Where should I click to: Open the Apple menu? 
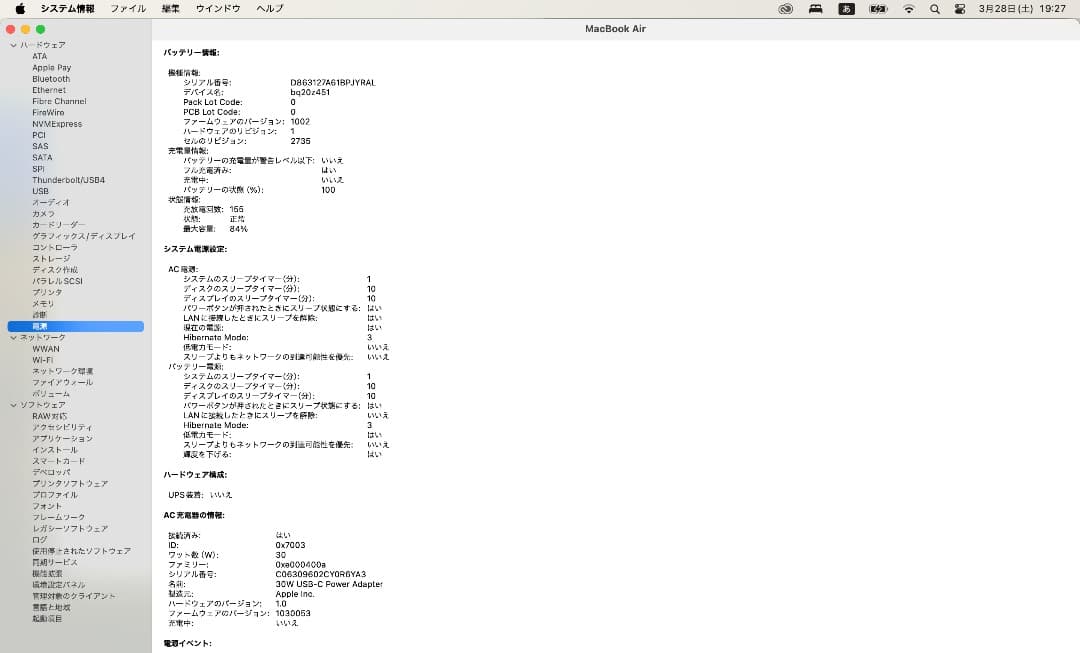[20, 8]
